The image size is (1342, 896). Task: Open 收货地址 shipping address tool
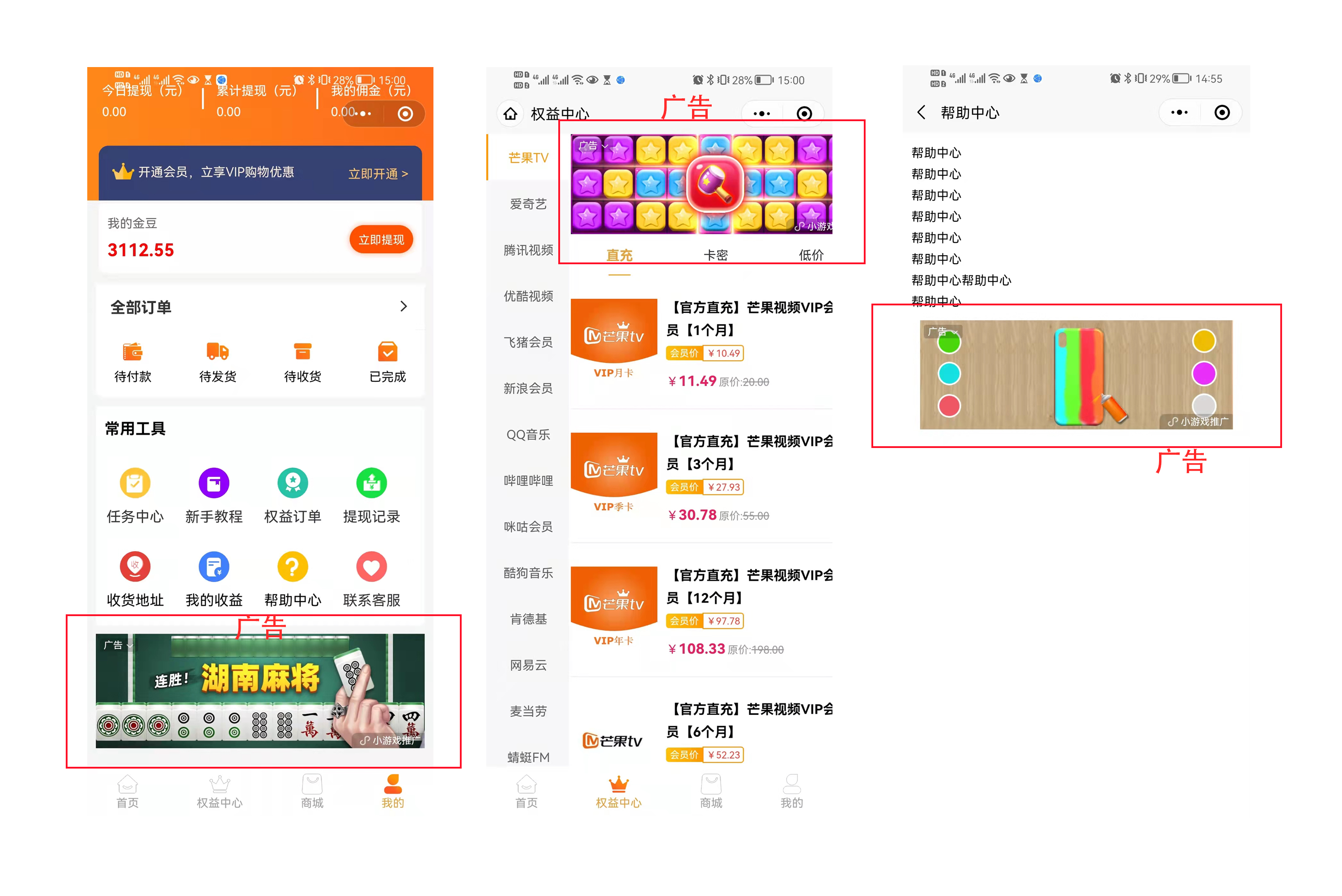[135, 579]
